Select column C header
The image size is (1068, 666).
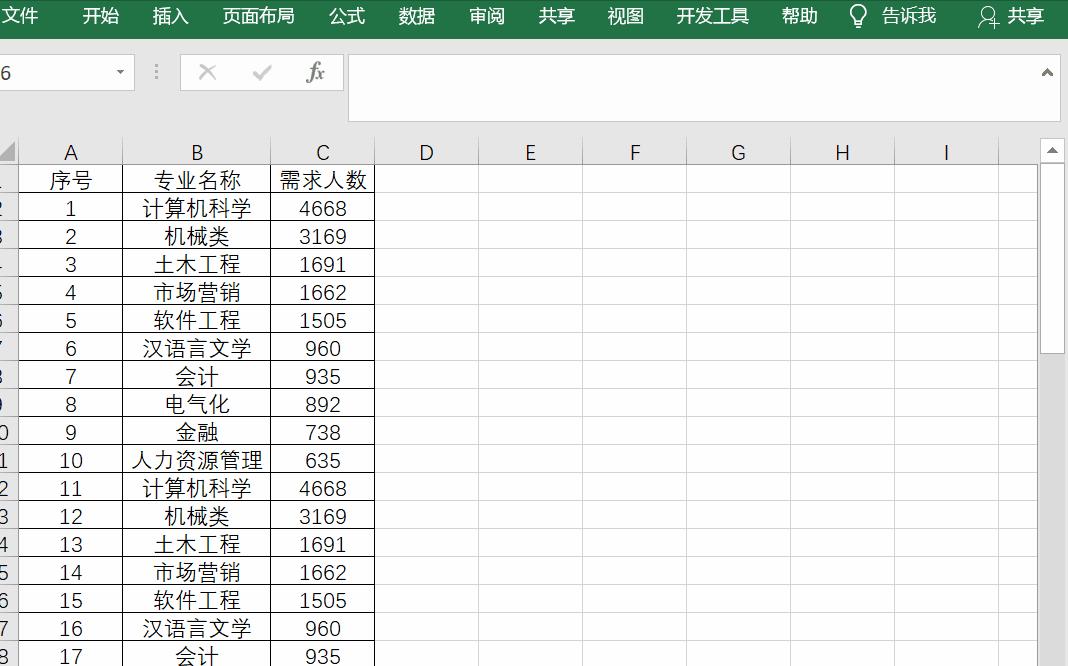click(322, 151)
